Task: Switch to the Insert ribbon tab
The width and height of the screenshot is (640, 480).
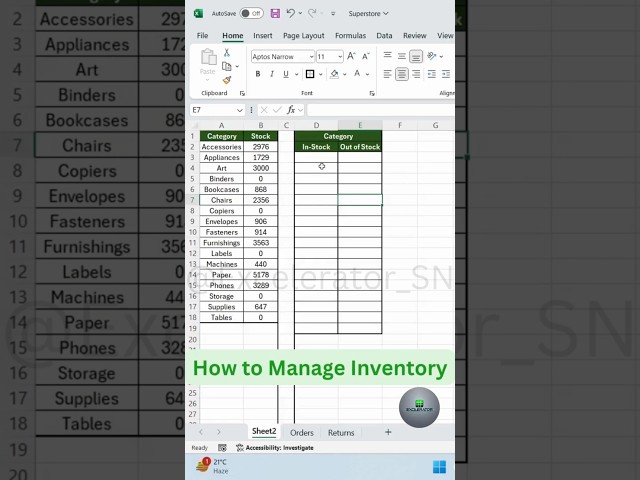Action: click(263, 36)
